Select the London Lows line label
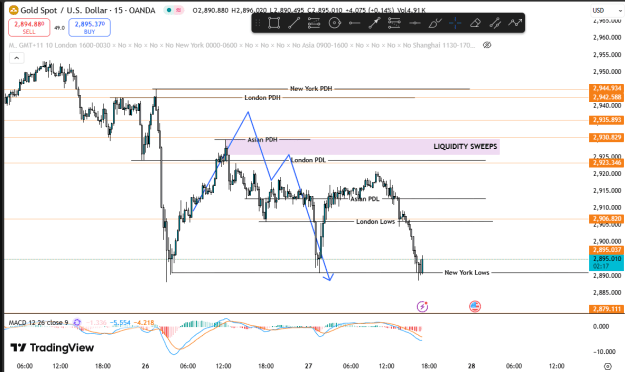This screenshot has height=372, width=625. pos(375,221)
